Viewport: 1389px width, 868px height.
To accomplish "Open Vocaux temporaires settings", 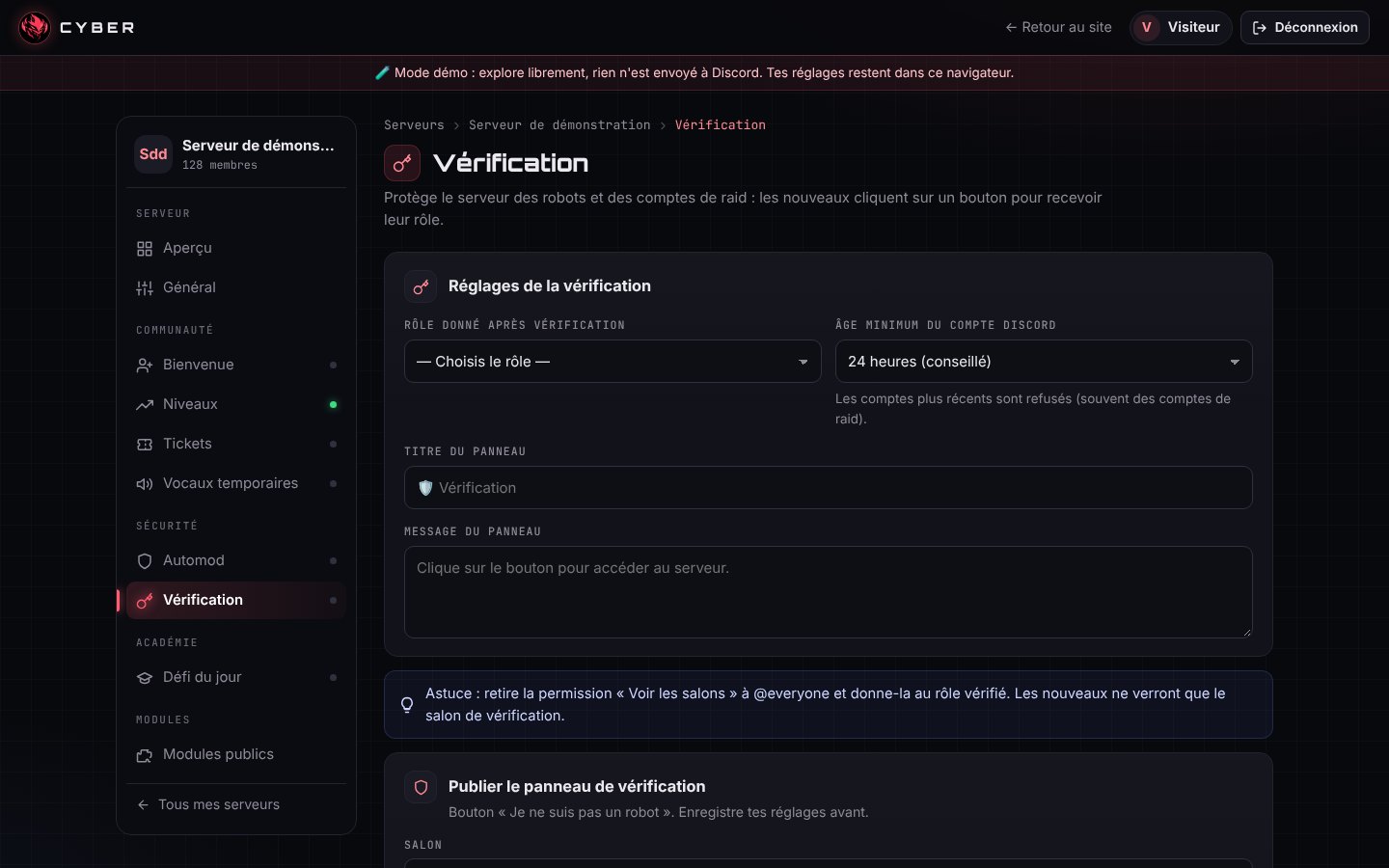I will [x=236, y=484].
